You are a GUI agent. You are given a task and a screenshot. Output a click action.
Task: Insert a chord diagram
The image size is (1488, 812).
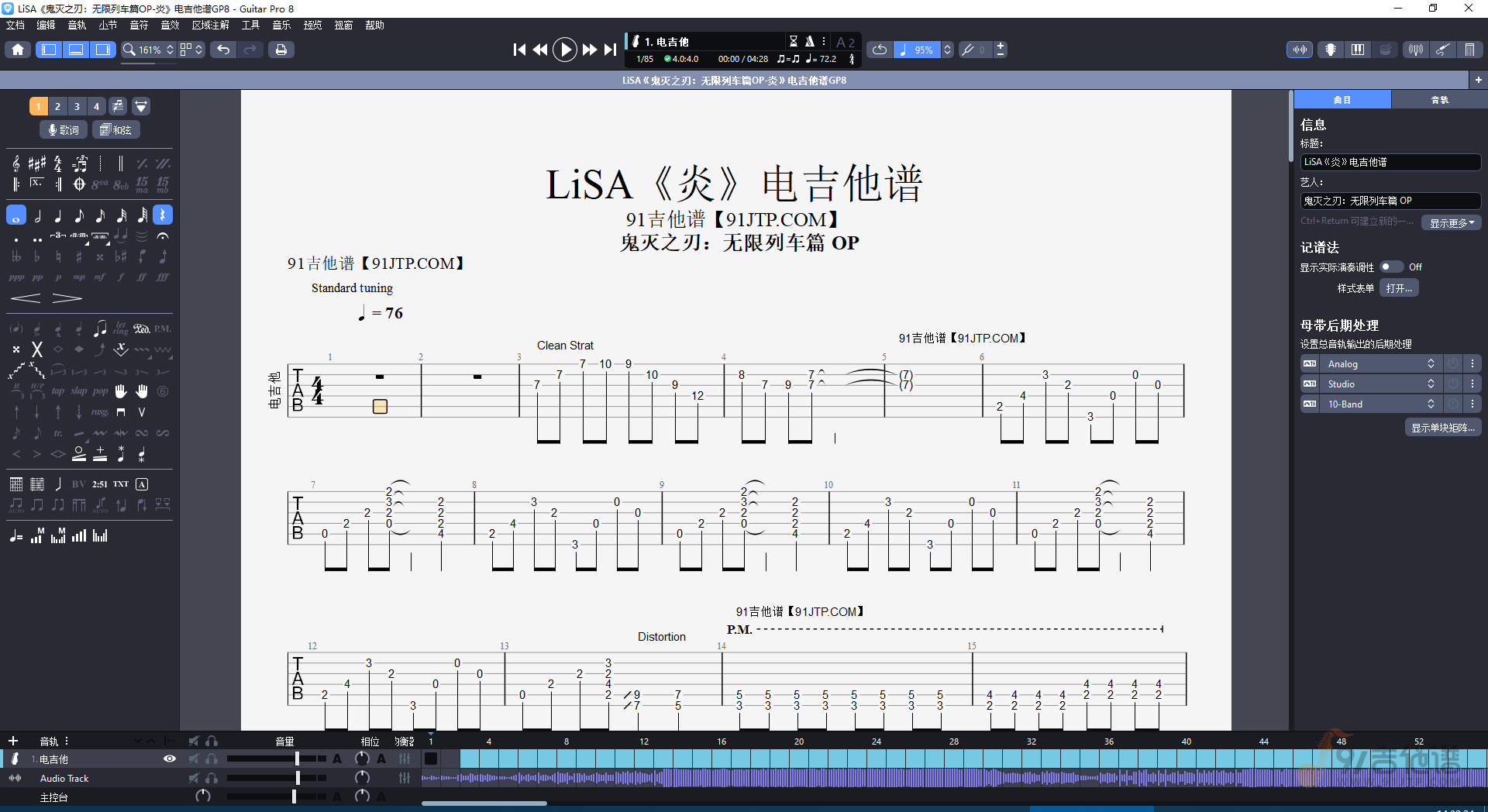16,484
